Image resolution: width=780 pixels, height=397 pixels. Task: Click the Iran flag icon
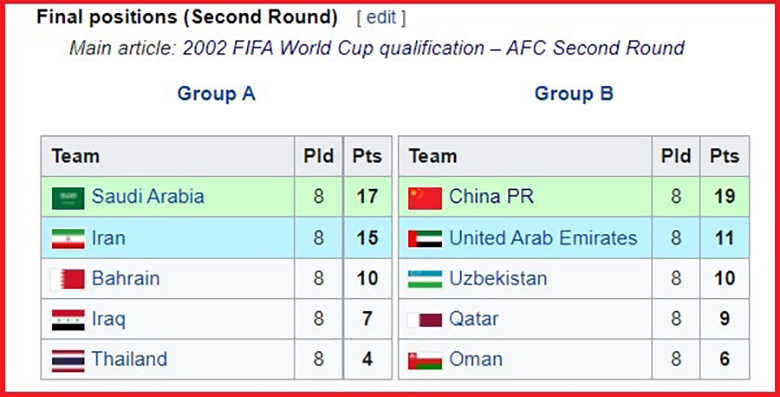[68, 239]
